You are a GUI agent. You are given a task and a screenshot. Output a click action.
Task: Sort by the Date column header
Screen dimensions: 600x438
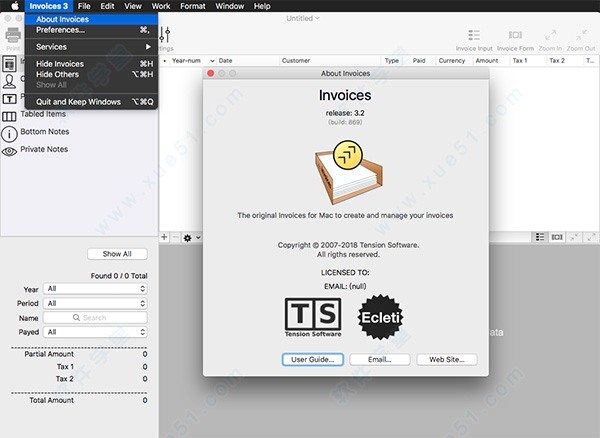point(248,60)
